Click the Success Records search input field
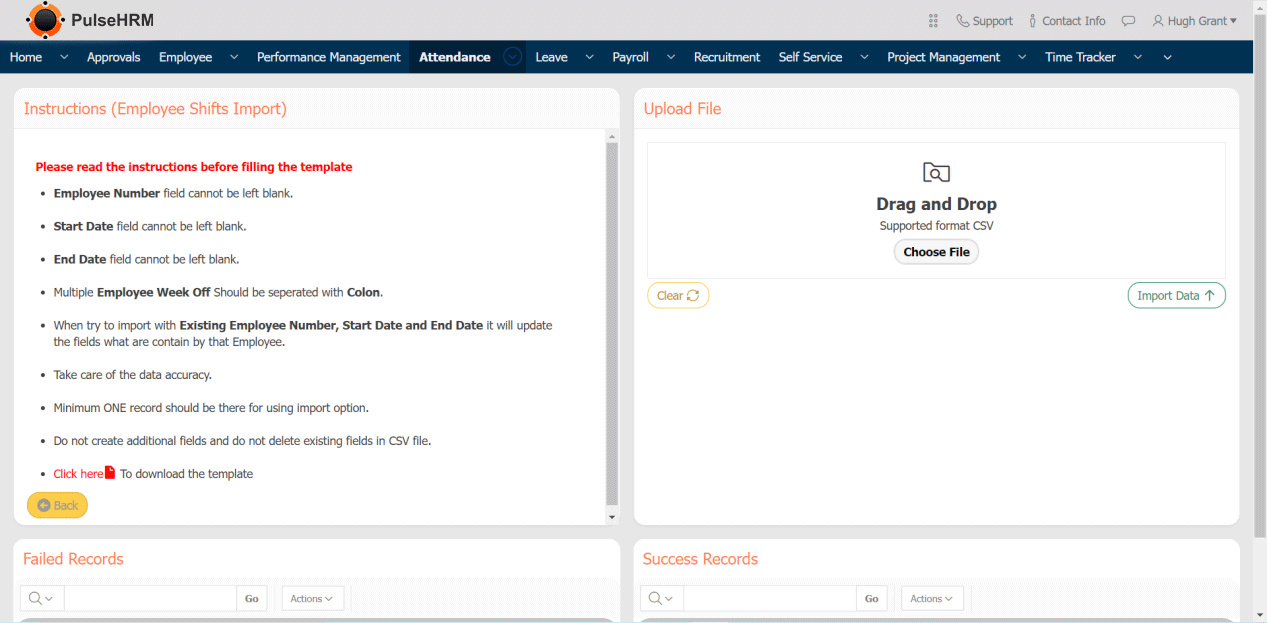The height and width of the screenshot is (623, 1267). [x=769, y=598]
